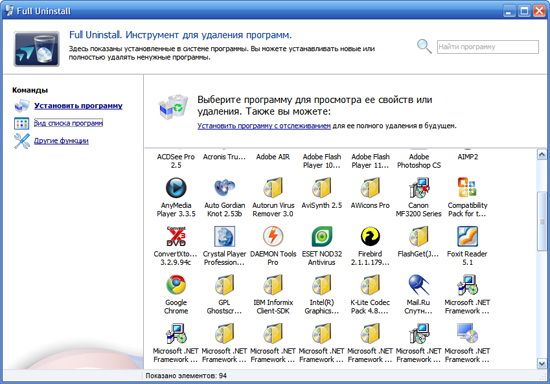Select the Google Chrome icon

coord(176,284)
